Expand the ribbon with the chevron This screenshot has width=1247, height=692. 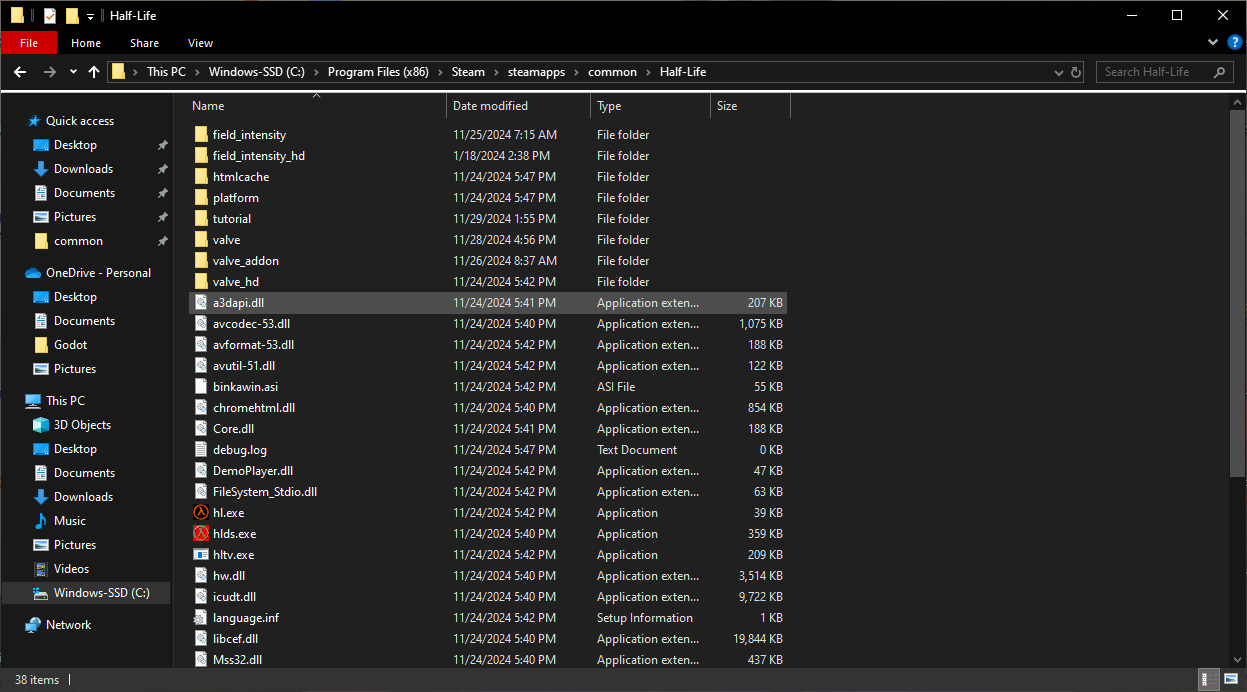[x=1213, y=43]
